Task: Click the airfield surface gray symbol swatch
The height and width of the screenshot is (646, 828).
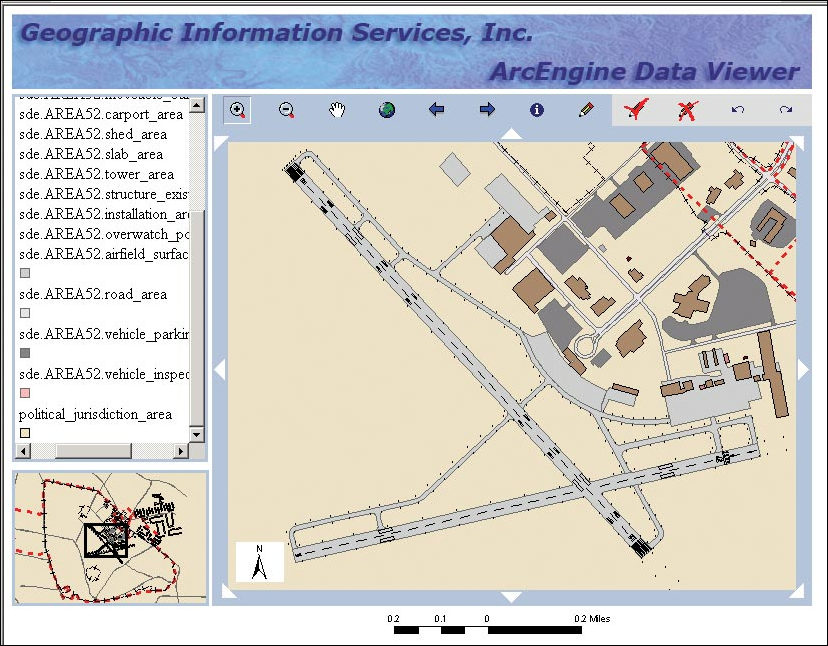Action: pyautogui.click(x=25, y=273)
